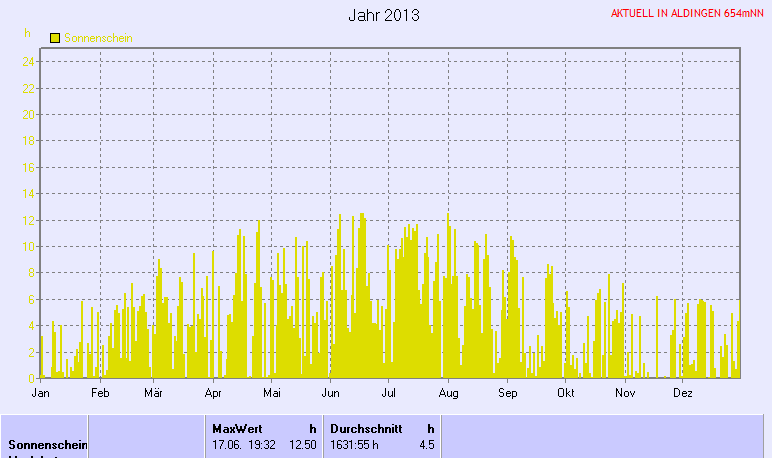Select the Jan label on the x-axis

[41, 393]
